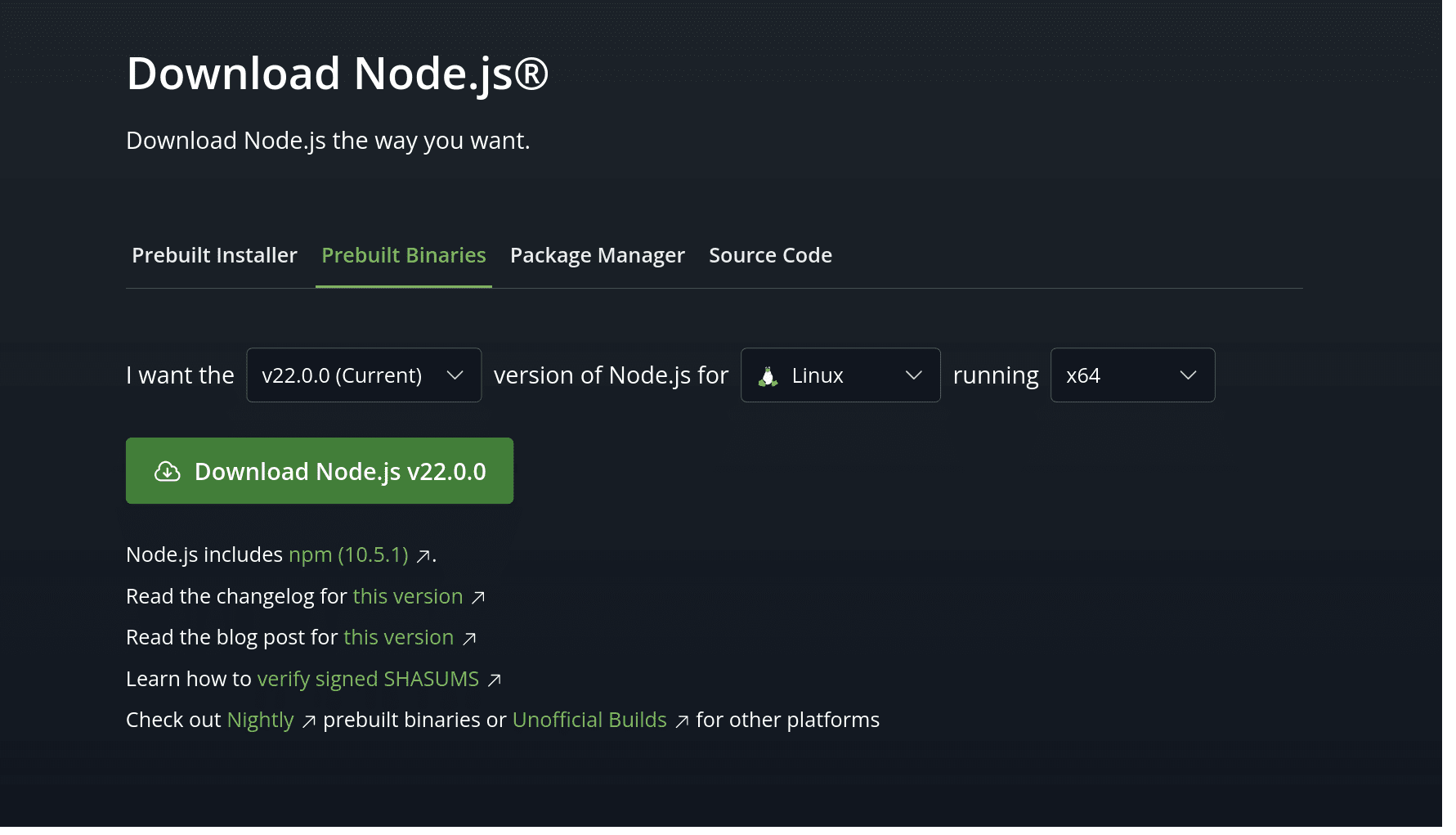Expand the Linux operating system dropdown

[840, 375]
